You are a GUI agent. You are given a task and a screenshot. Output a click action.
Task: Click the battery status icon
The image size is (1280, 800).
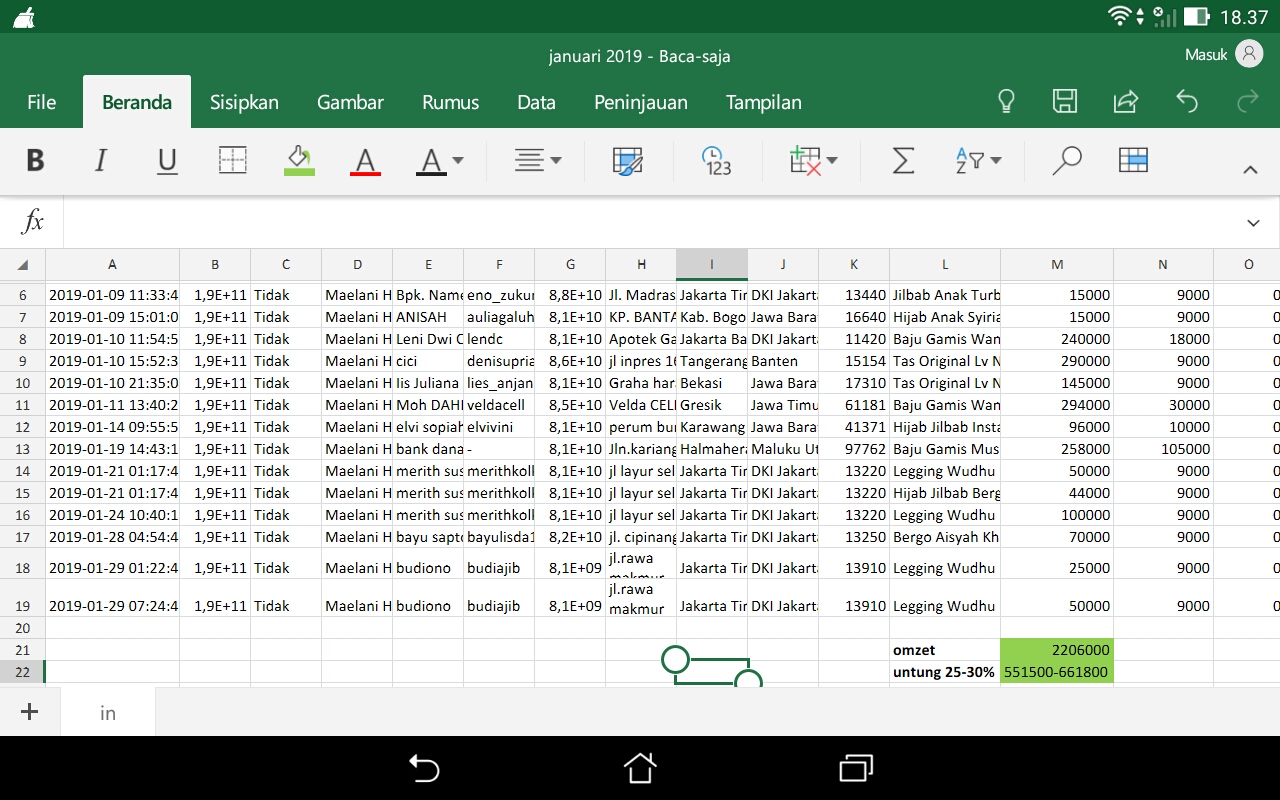click(x=1197, y=17)
